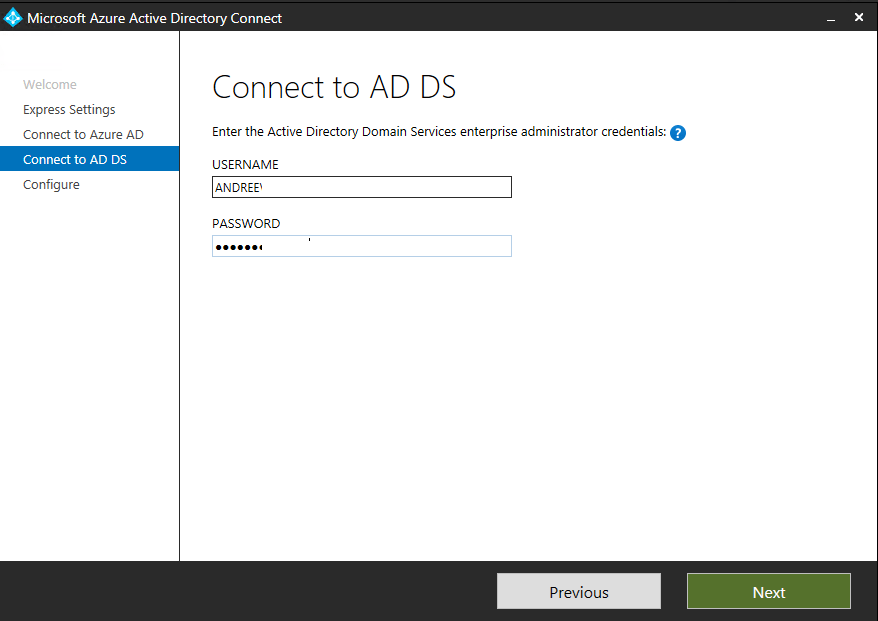Click the 'Connect to AD DS' page heading
878x621 pixels.
334,87
